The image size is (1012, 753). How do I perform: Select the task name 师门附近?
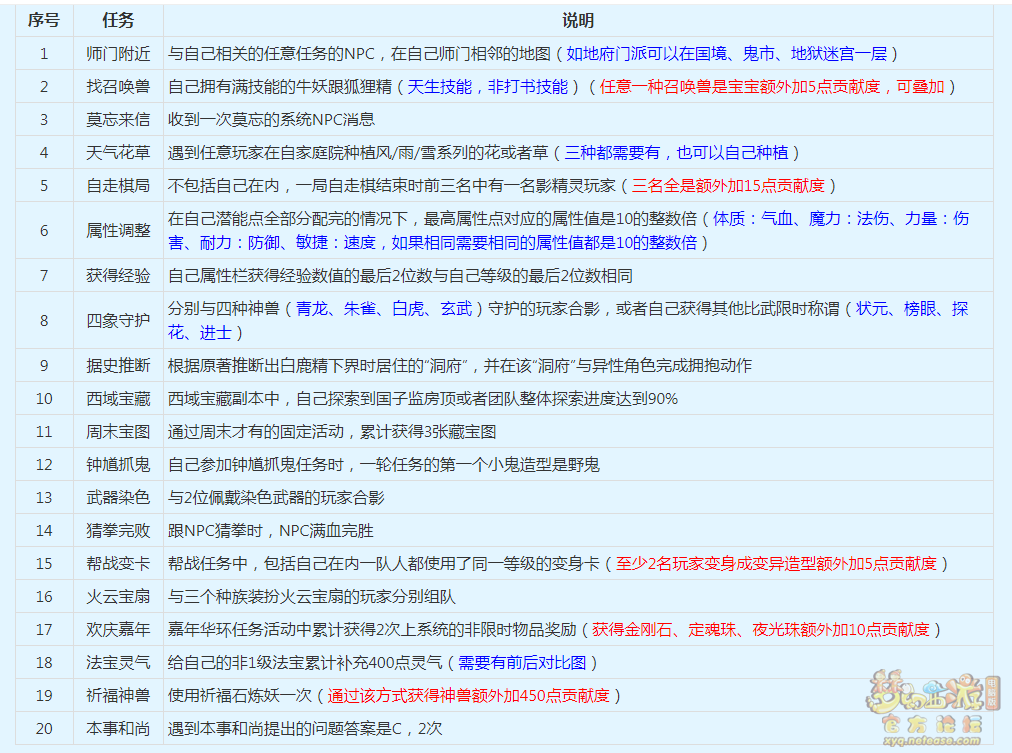[118, 54]
